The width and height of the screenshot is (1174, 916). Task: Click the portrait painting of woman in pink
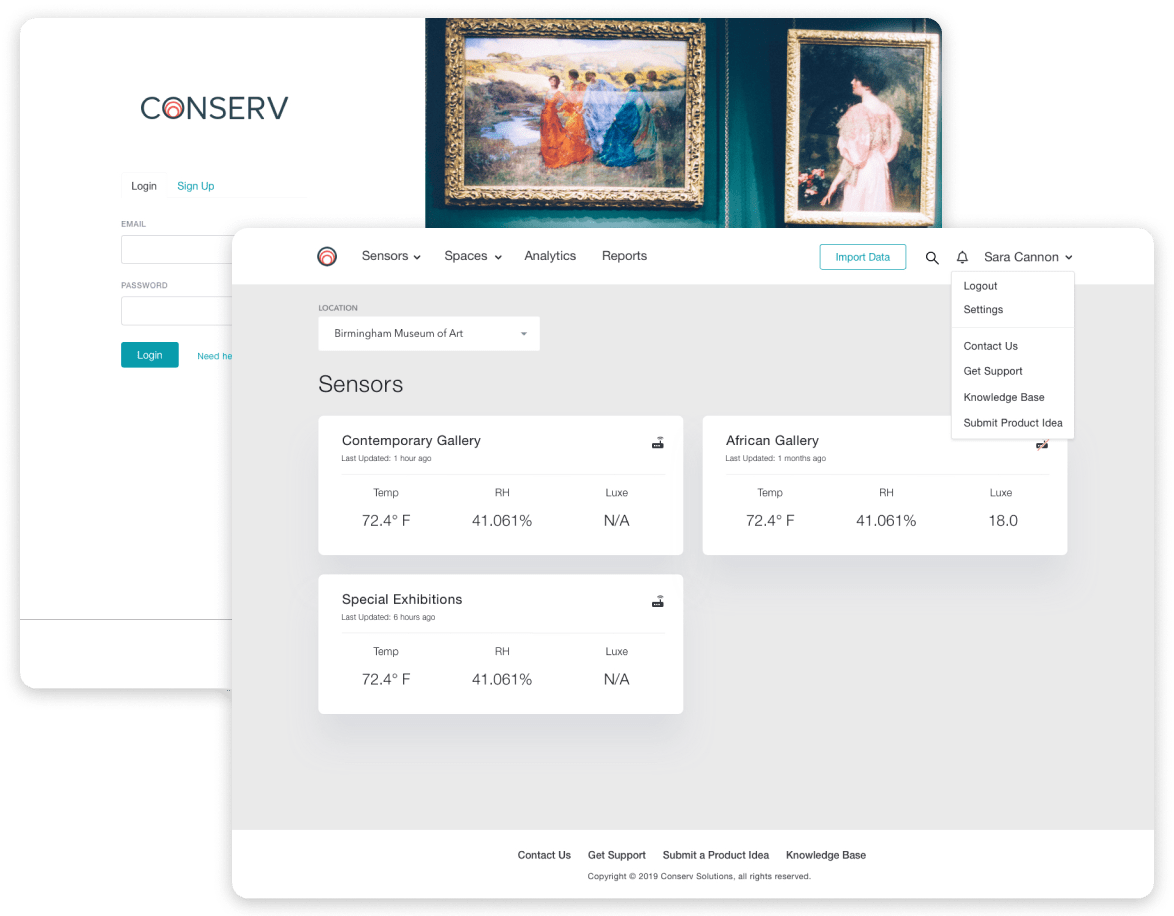point(863,127)
